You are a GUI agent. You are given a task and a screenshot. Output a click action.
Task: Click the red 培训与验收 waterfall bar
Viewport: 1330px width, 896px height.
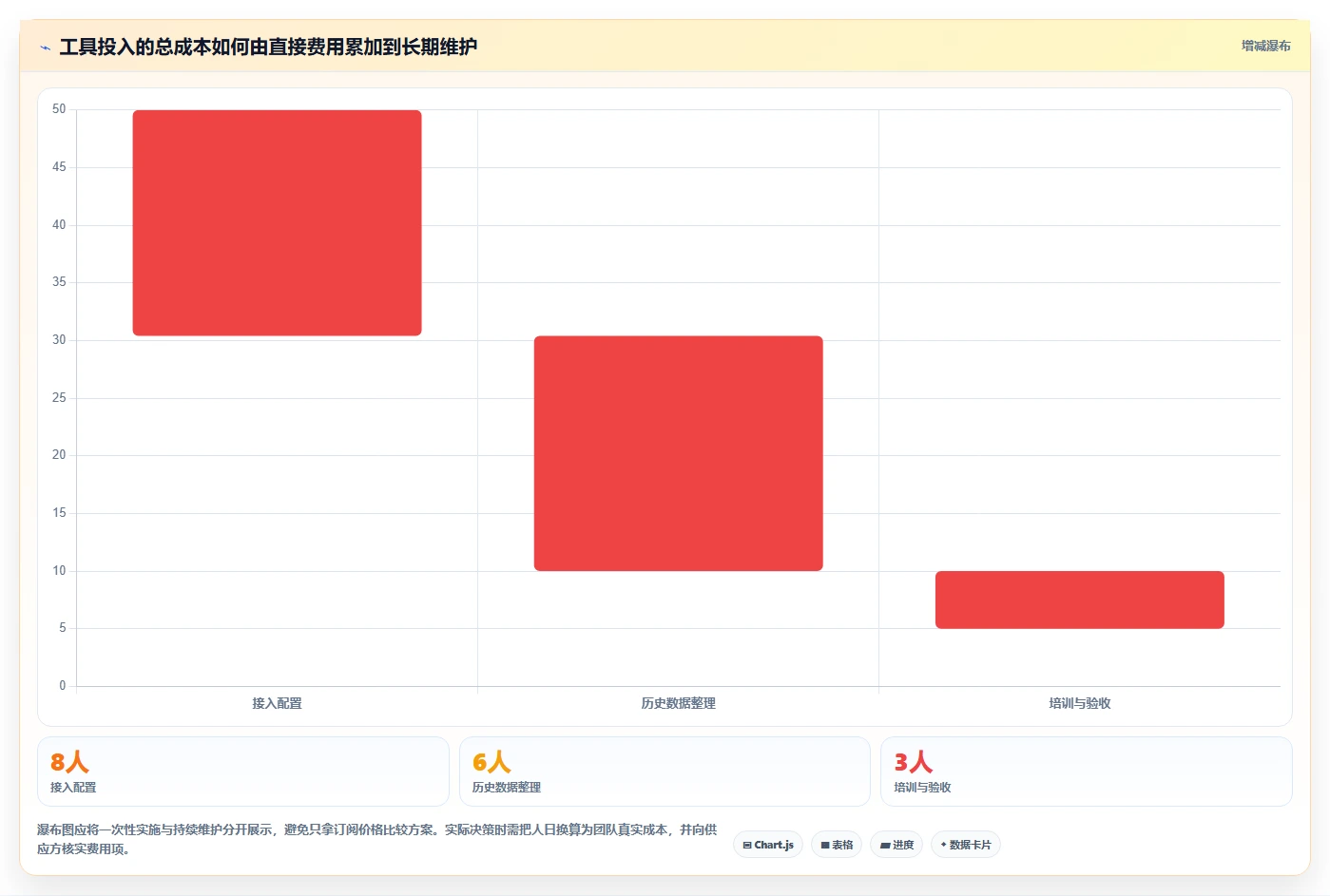pos(1079,600)
